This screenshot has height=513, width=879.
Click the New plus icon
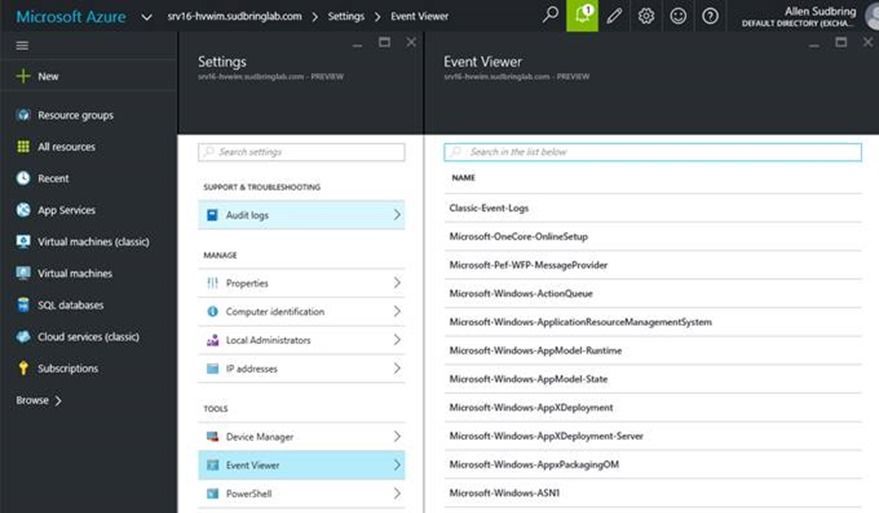point(23,76)
